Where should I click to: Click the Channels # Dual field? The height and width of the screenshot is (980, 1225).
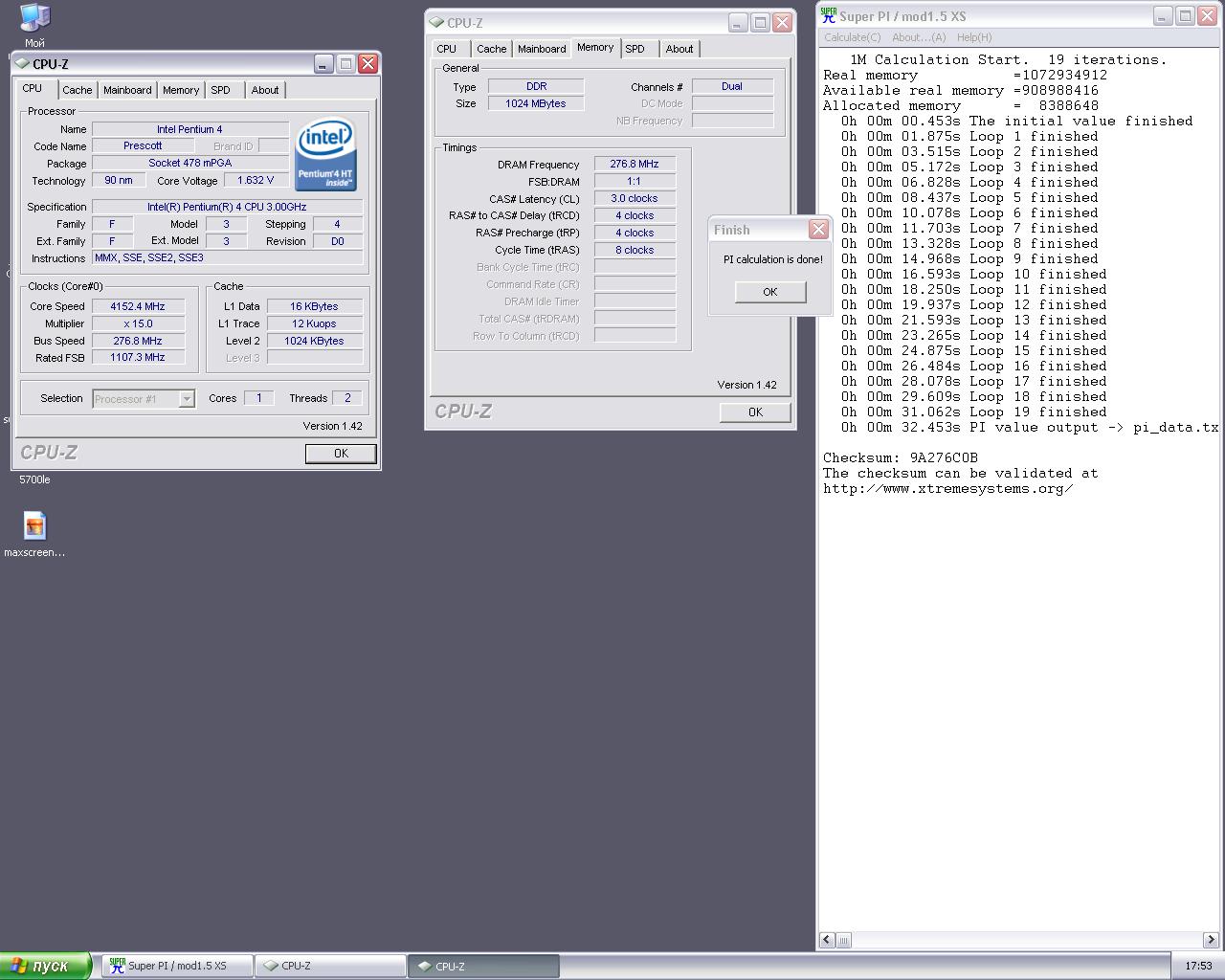pos(732,86)
